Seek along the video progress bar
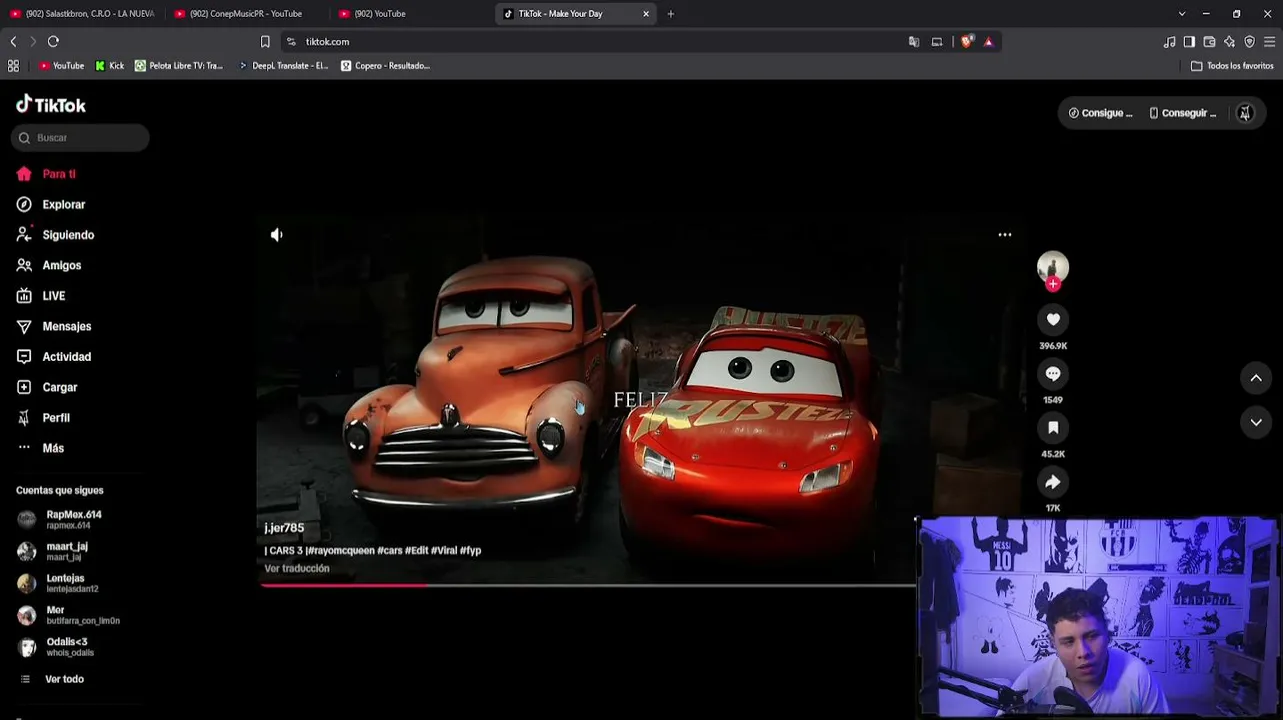 point(588,585)
